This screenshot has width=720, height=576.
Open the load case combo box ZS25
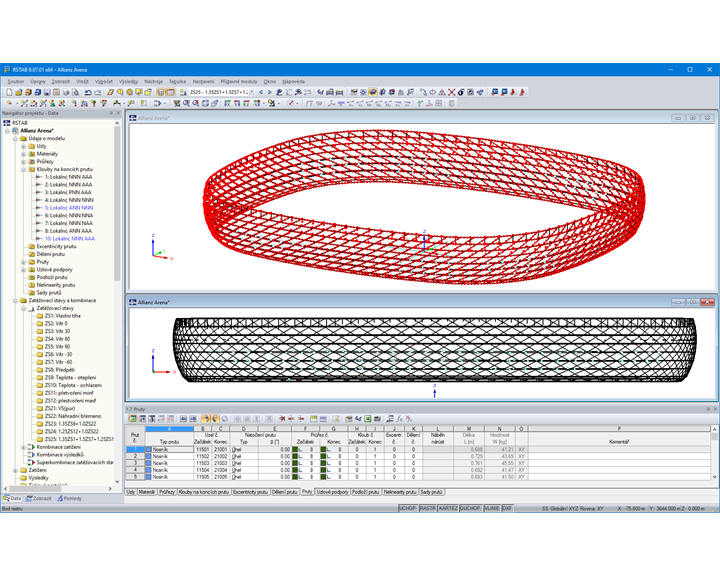[221, 92]
